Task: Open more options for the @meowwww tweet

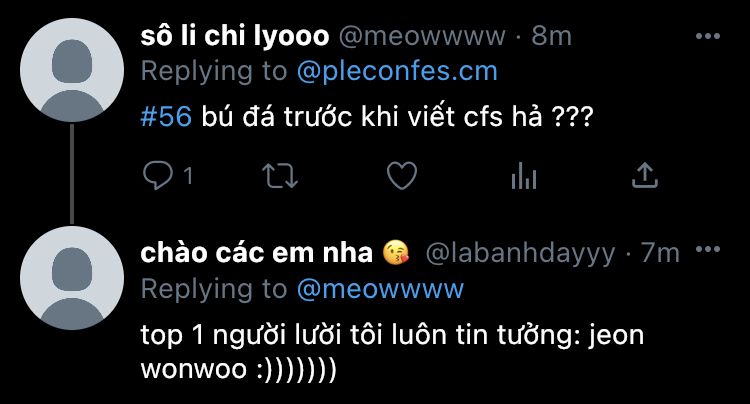Action: point(708,36)
